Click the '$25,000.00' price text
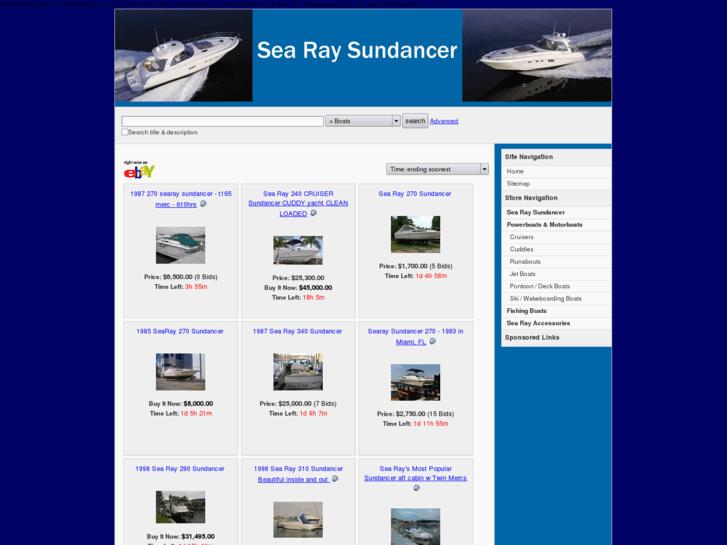Image resolution: width=727 pixels, height=545 pixels. [x=295, y=404]
